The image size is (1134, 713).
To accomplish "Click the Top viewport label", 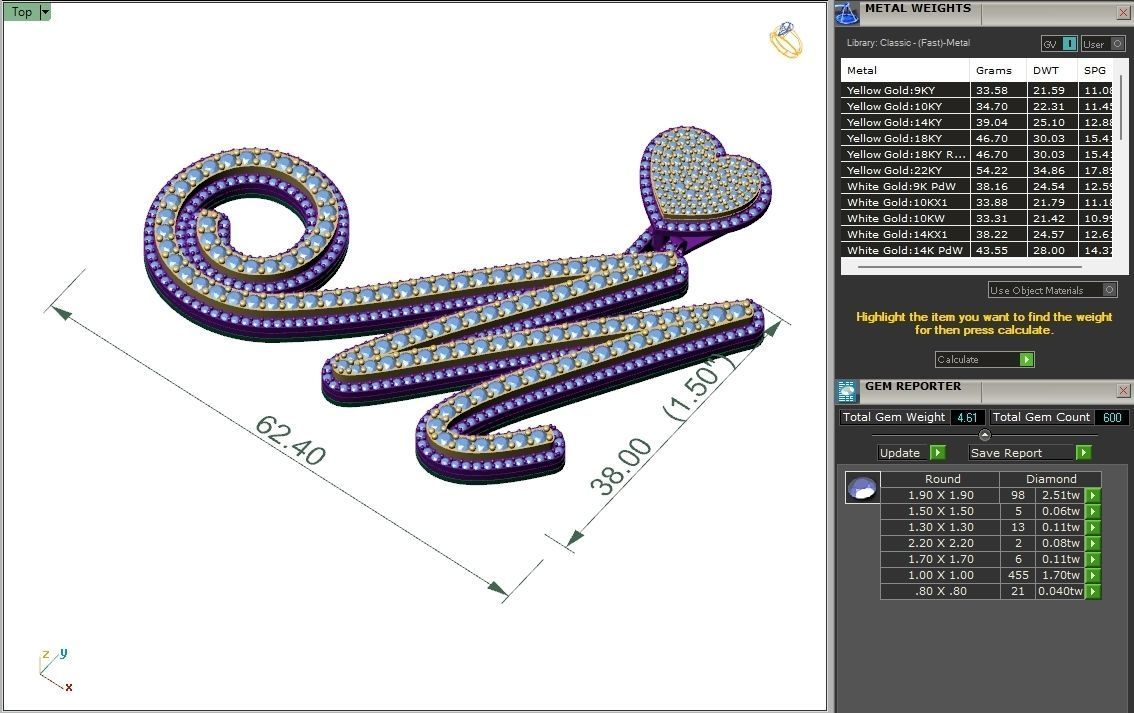I will point(22,12).
